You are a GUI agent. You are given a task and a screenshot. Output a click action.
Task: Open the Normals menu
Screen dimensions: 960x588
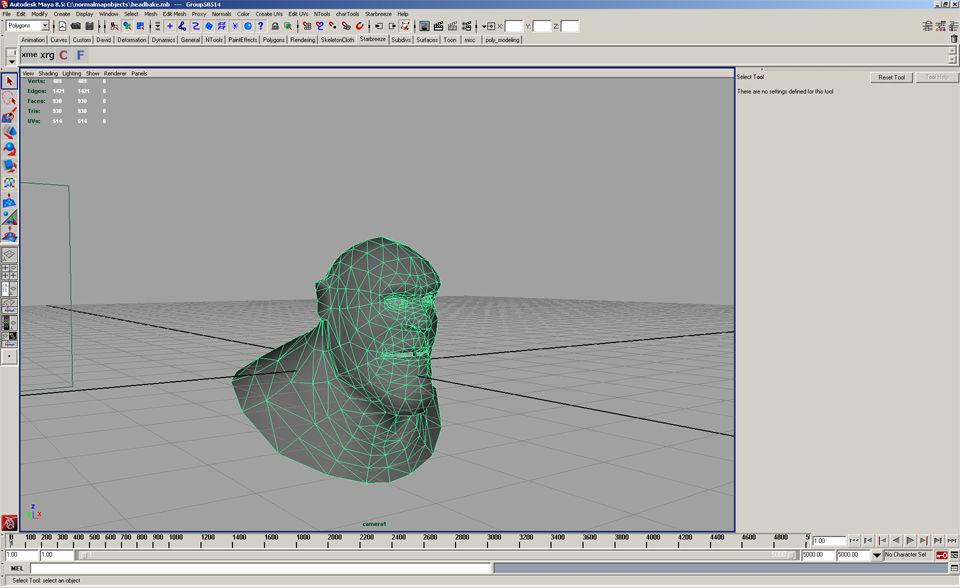(x=221, y=13)
